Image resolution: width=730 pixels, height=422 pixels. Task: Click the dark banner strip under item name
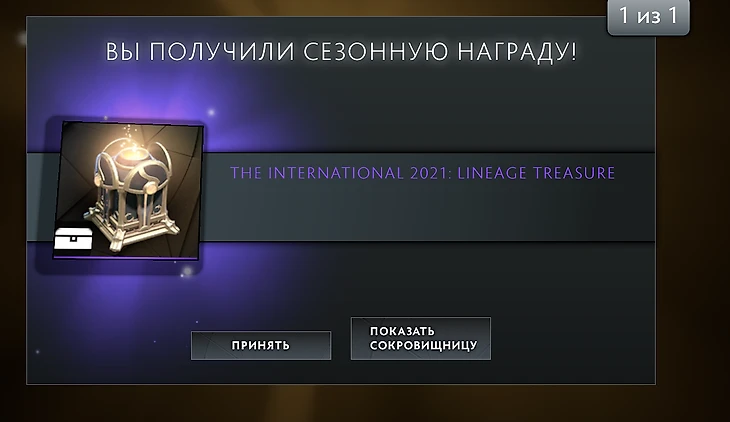tap(428, 212)
